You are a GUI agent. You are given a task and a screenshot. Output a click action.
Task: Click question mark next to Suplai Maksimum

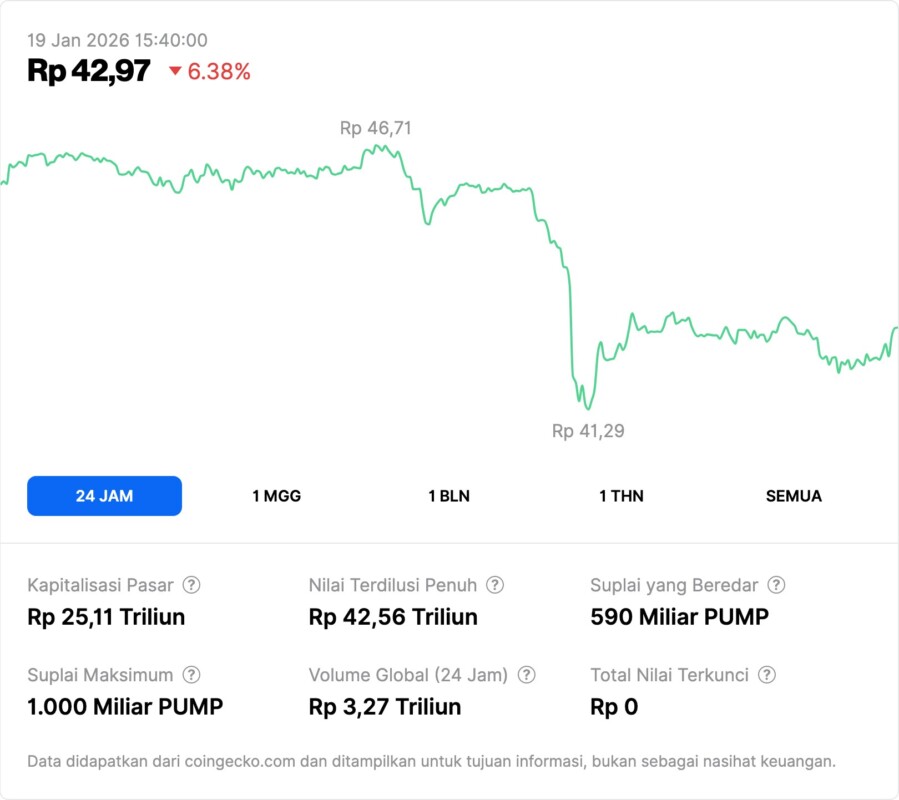[191, 675]
